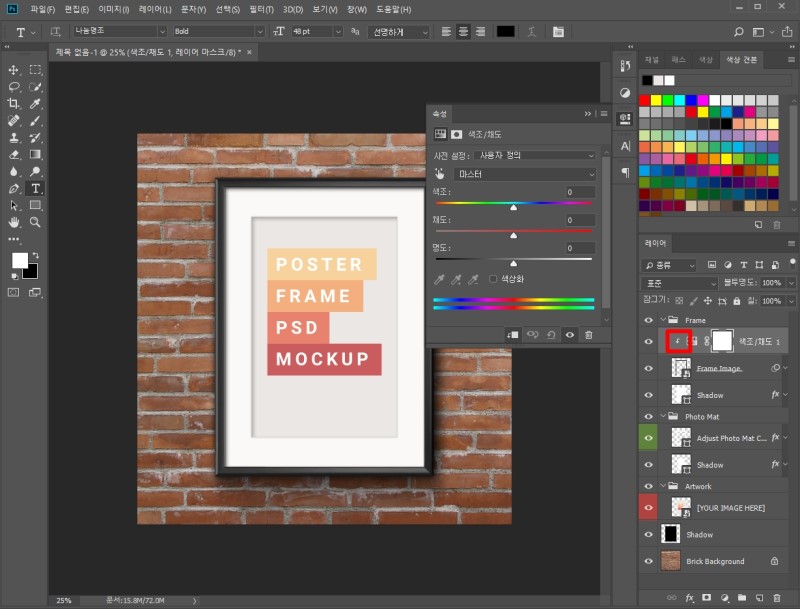This screenshot has width=800, height=609.
Task: Toggle visibility of [YOUR IMAGE HERE] layer
Action: pos(648,508)
